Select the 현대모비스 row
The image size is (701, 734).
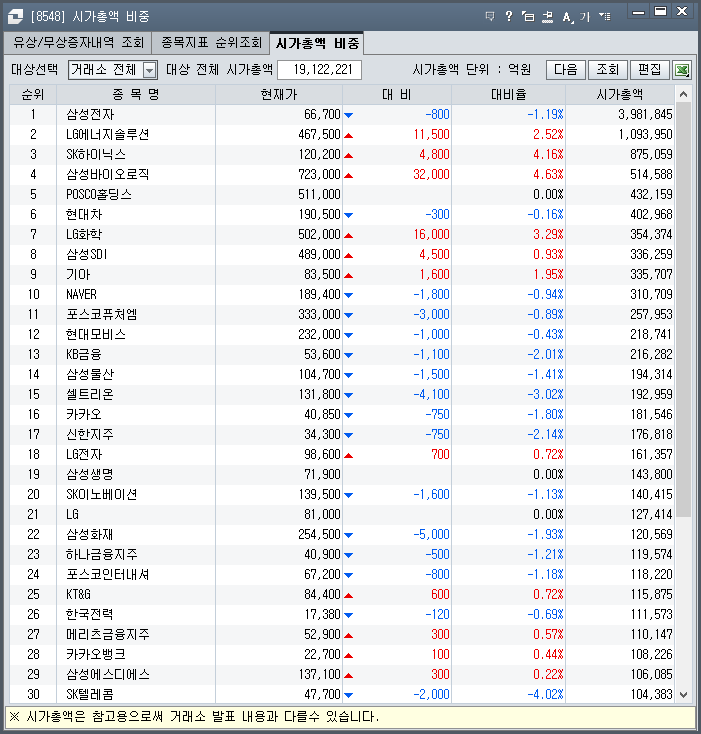(342, 335)
